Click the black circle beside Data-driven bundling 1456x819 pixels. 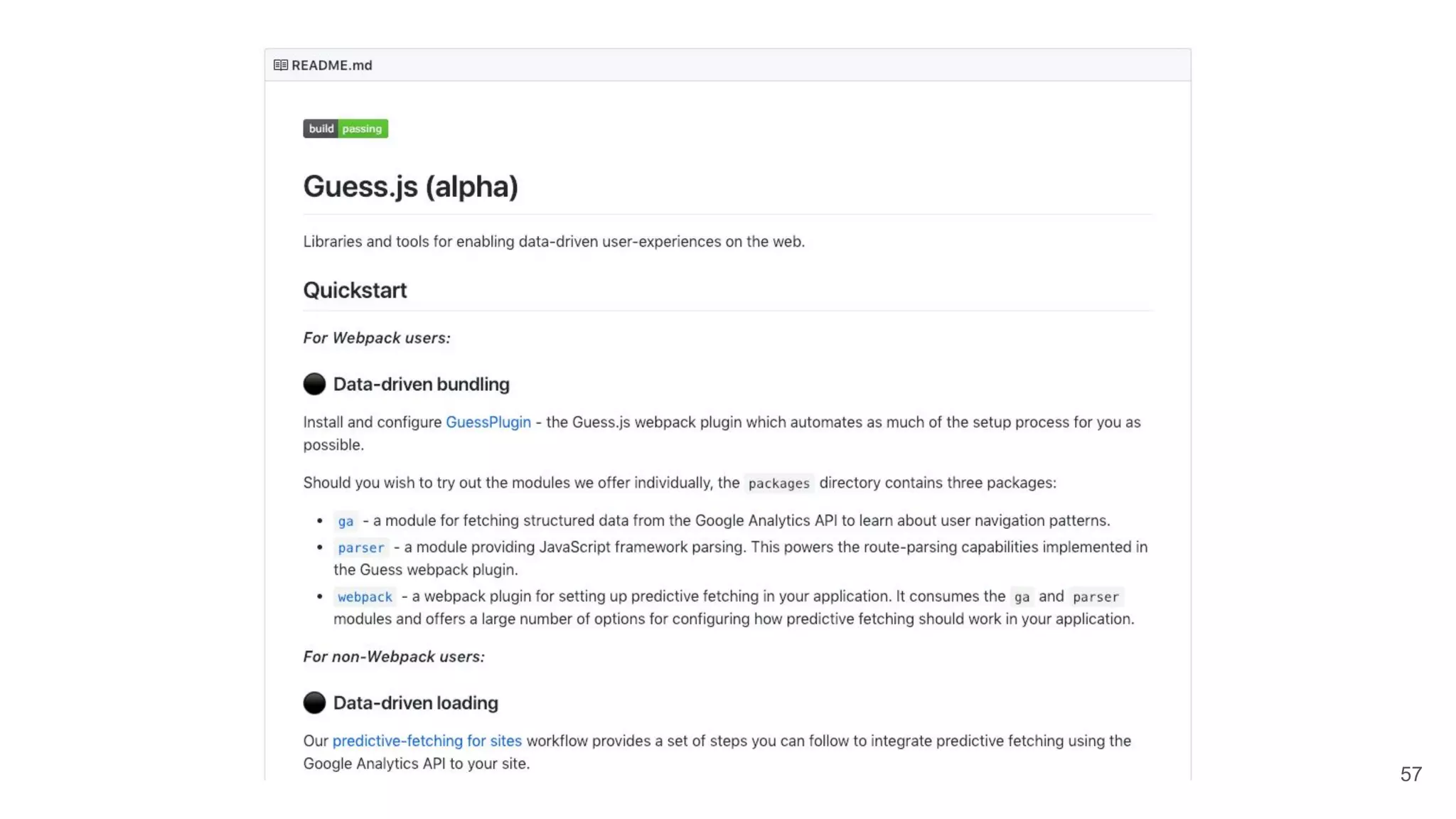pyautogui.click(x=314, y=384)
